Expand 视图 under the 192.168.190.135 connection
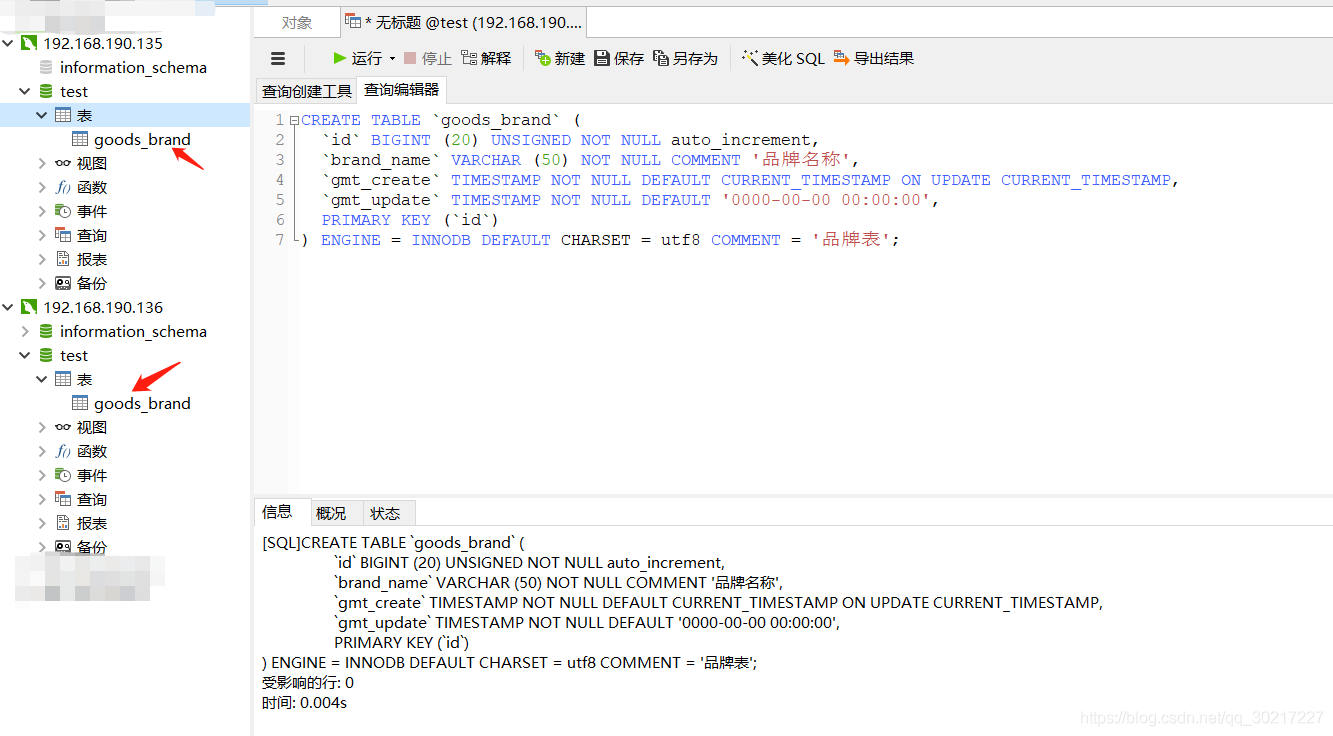Image resolution: width=1333 pixels, height=736 pixels. click(x=42, y=164)
